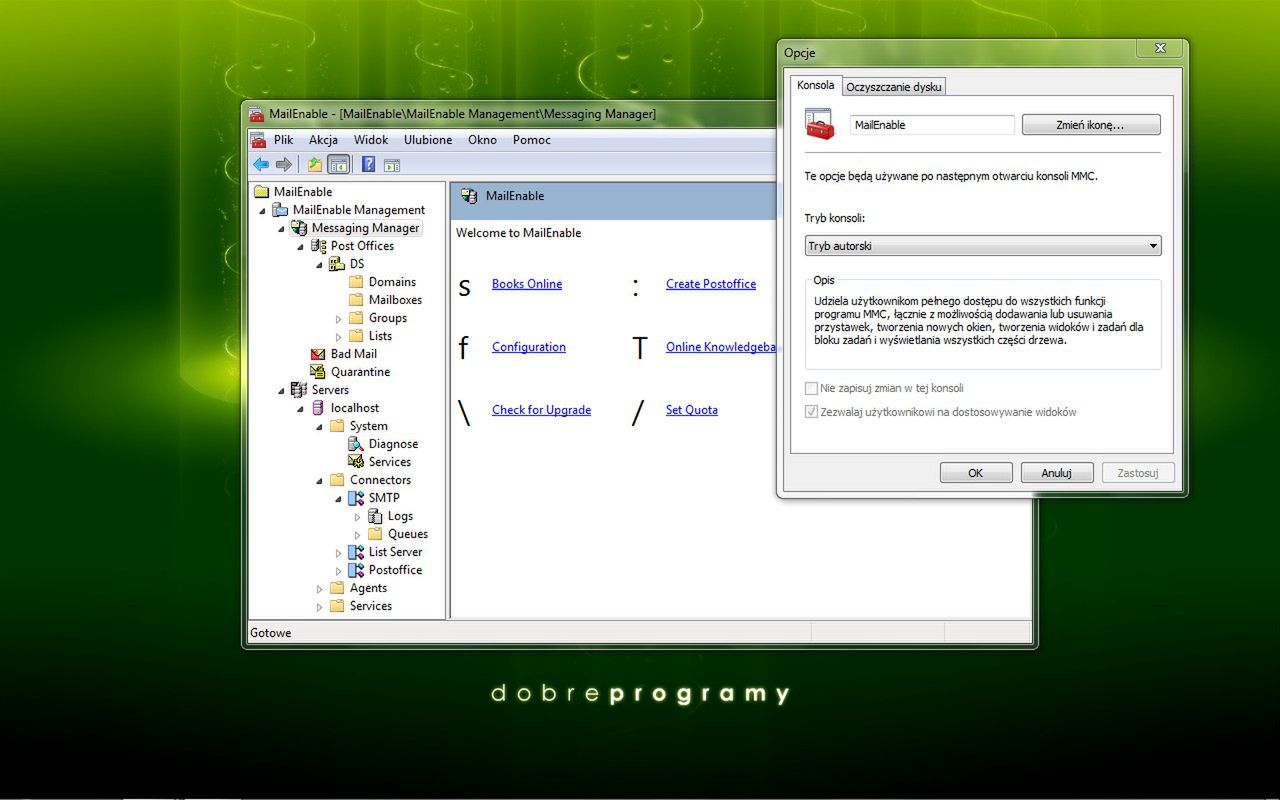This screenshot has width=1280, height=800.
Task: Open the Widok menu
Action: pyautogui.click(x=371, y=140)
